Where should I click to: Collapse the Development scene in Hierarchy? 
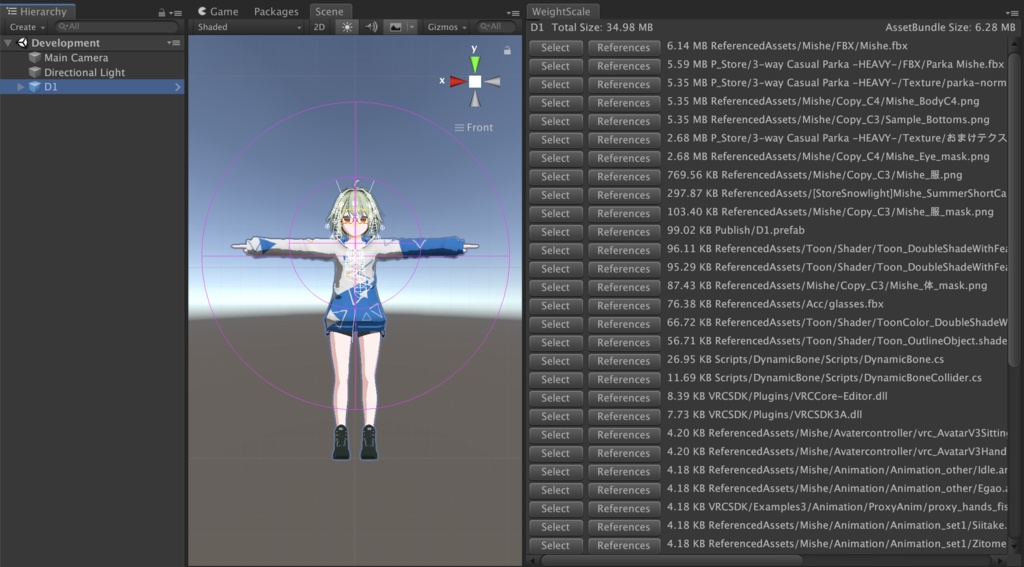[8, 43]
